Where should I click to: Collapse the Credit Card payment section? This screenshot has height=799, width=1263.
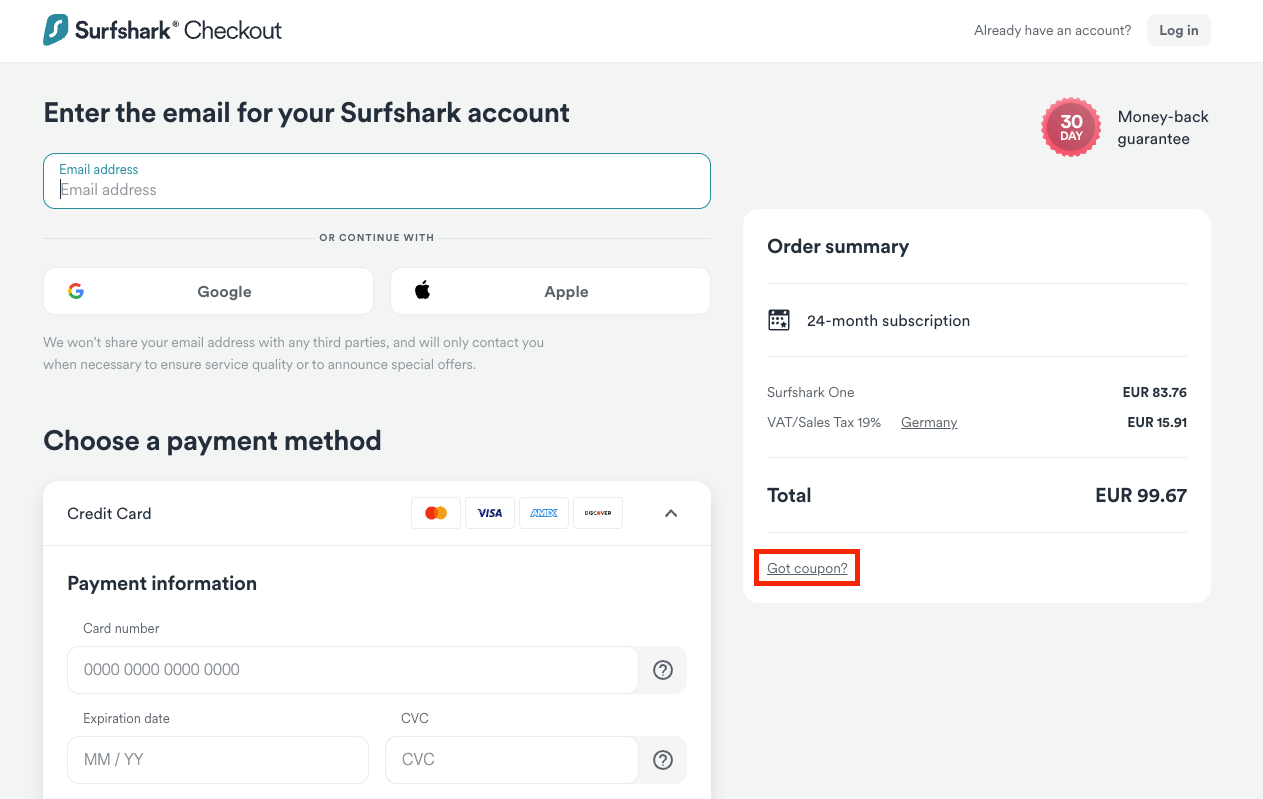pos(671,512)
